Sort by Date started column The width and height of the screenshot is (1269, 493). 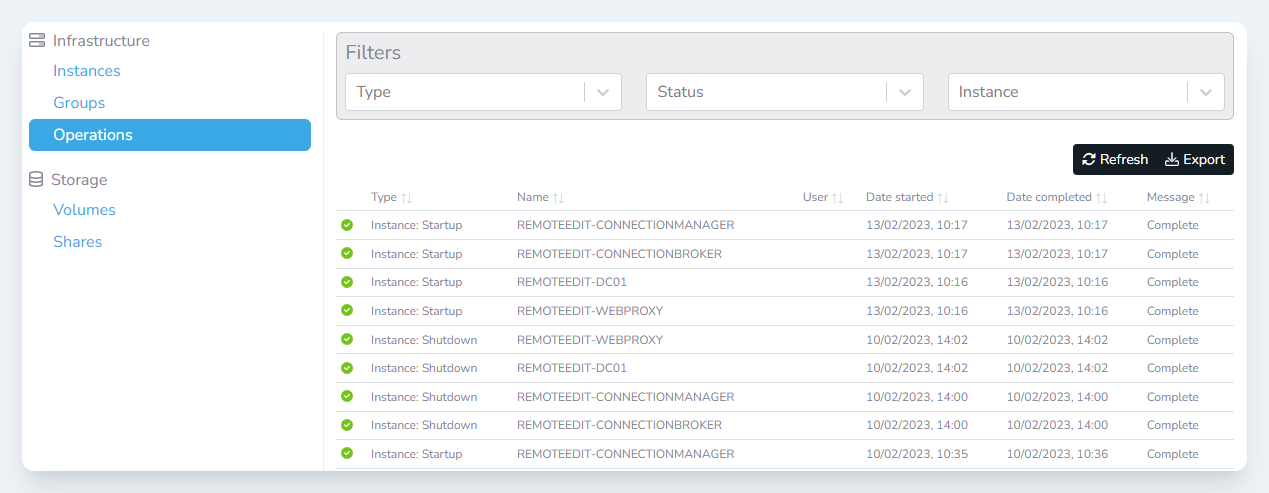943,198
